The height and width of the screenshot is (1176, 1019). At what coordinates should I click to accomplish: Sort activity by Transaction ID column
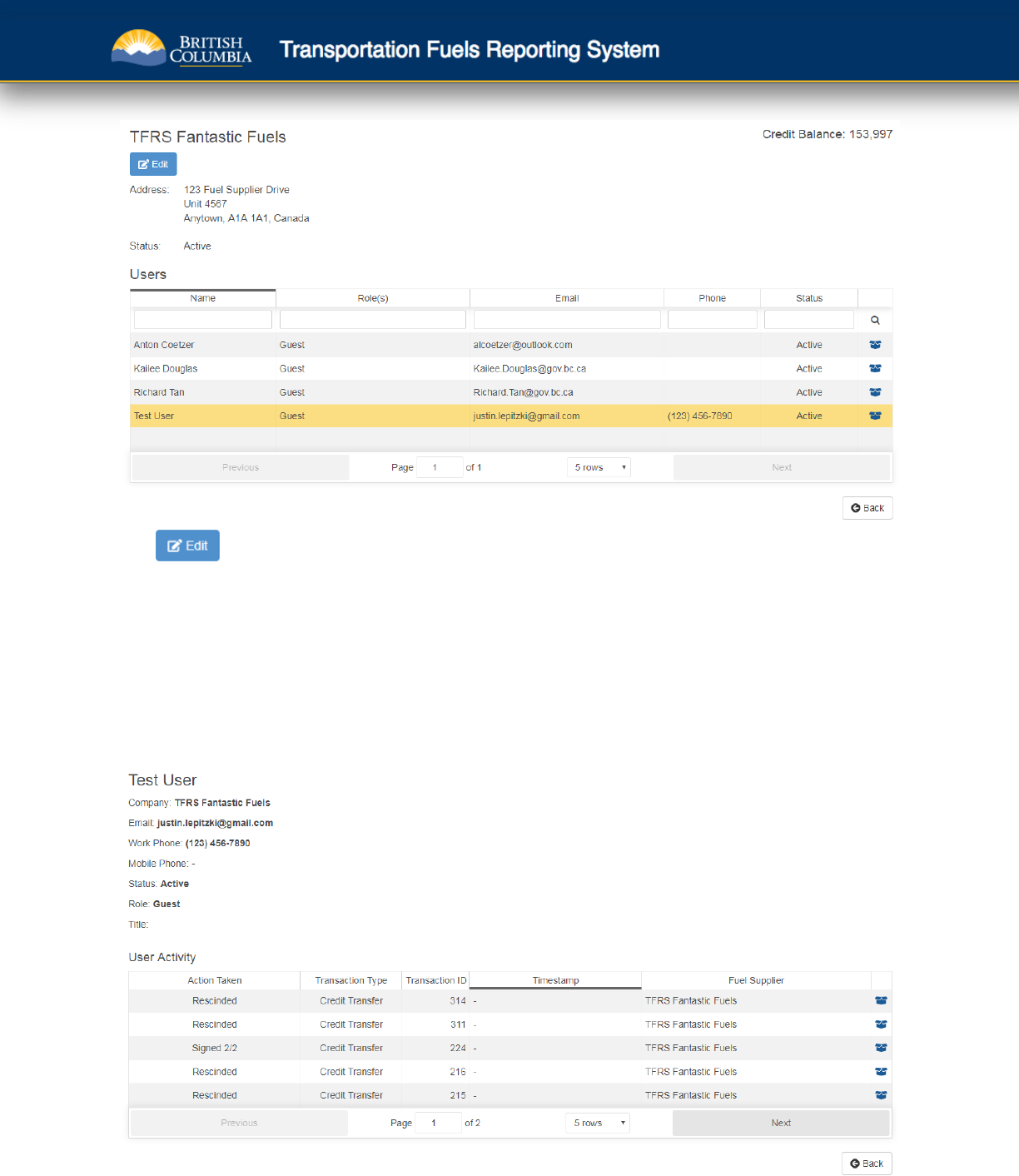pos(435,980)
